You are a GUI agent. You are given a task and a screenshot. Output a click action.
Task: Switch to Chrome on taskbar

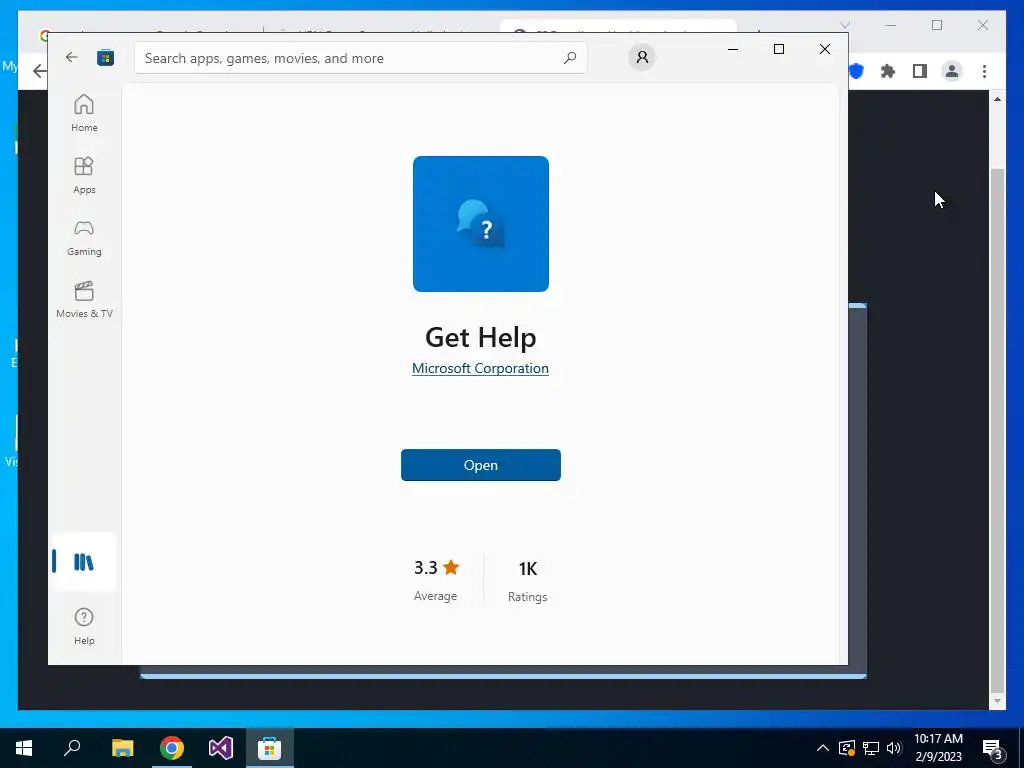tap(172, 748)
